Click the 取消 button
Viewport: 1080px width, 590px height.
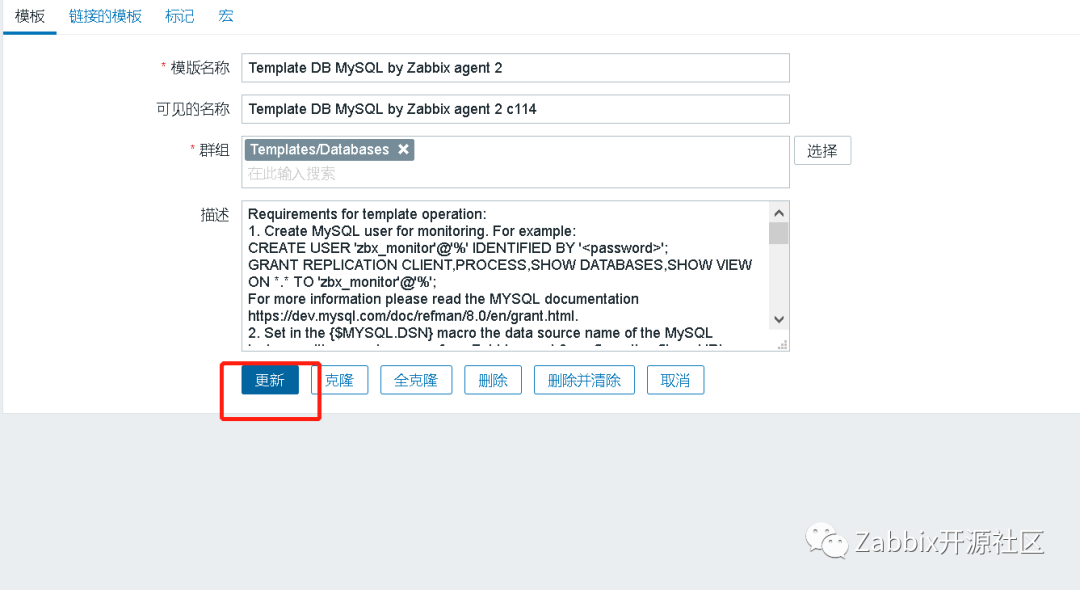click(x=676, y=380)
